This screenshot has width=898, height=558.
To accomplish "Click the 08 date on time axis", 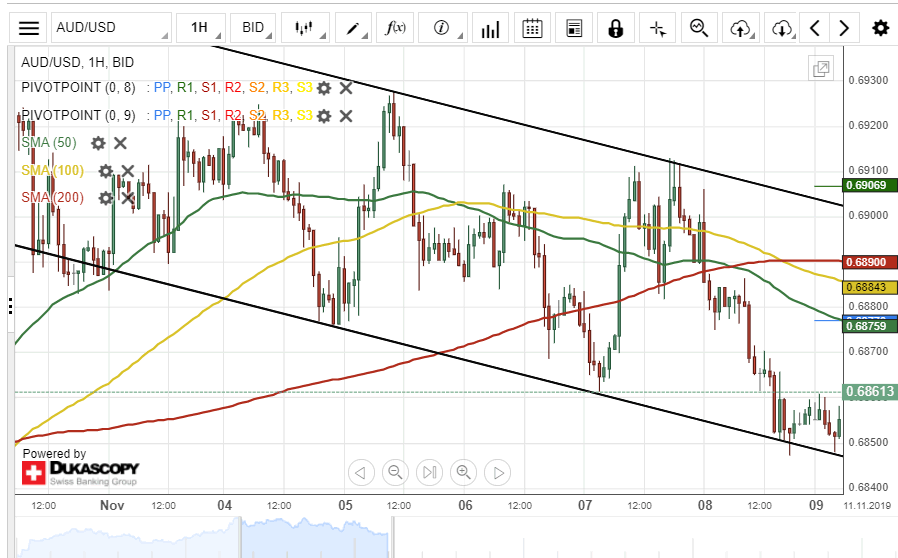I will point(705,505).
